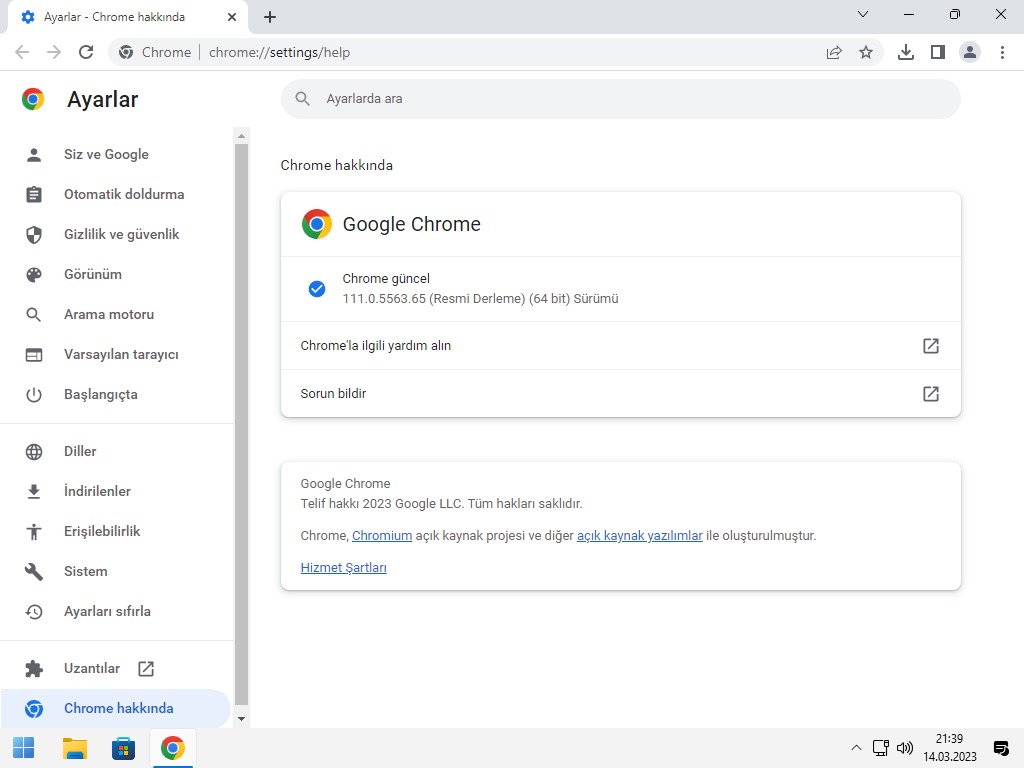This screenshot has width=1024, height=768.
Task: Click the power icon next to Başlangıçta
Action: coord(34,395)
